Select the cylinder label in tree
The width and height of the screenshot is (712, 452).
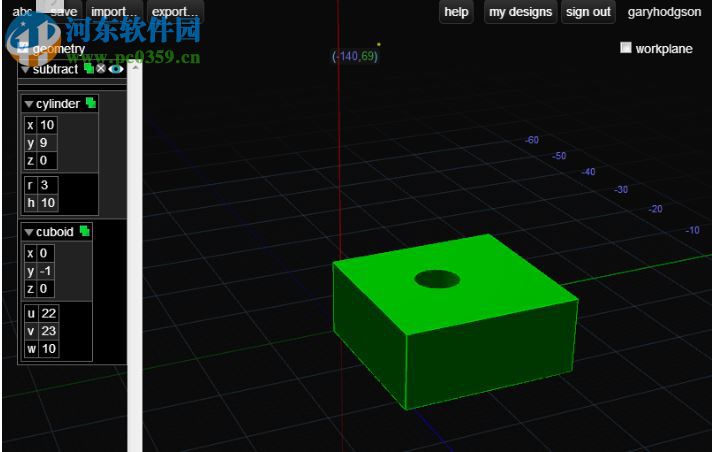point(58,104)
